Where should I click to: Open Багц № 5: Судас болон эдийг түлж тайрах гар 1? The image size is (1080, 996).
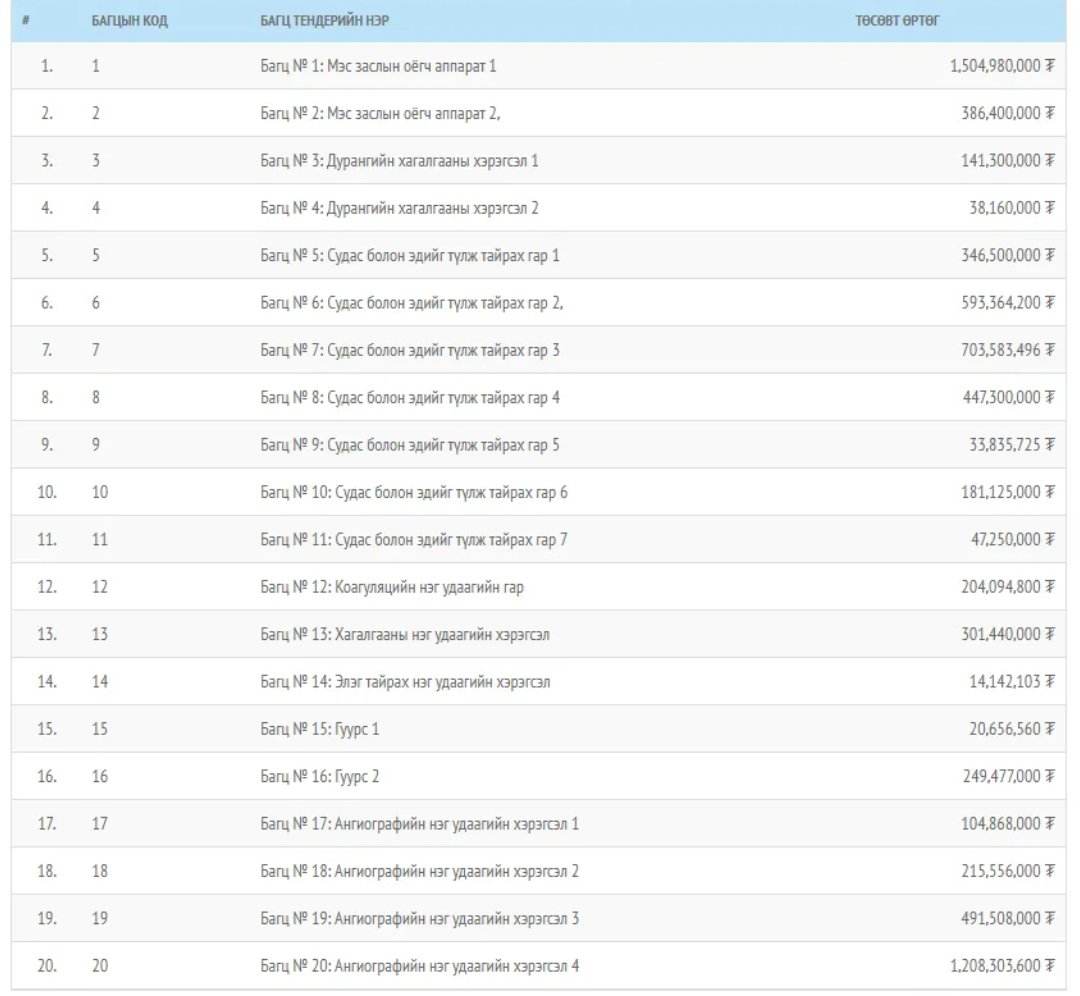[x=410, y=256]
